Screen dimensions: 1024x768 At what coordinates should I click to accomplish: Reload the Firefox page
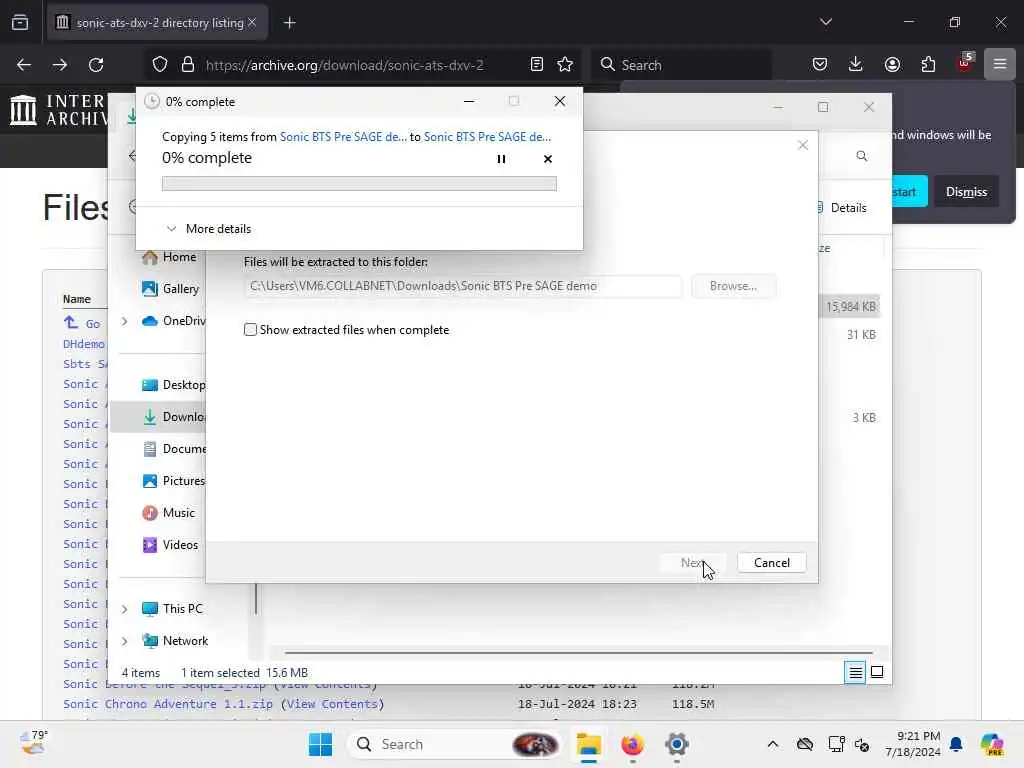point(96,65)
